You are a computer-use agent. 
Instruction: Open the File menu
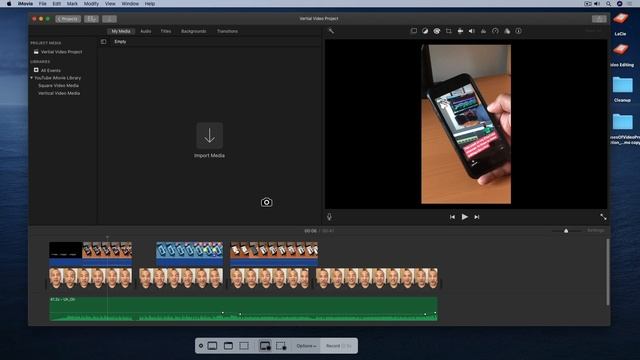42,4
